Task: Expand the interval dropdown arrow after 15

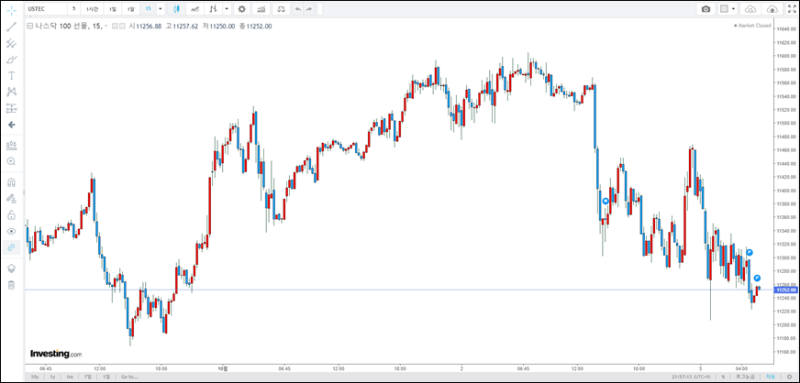Action: 160,9
